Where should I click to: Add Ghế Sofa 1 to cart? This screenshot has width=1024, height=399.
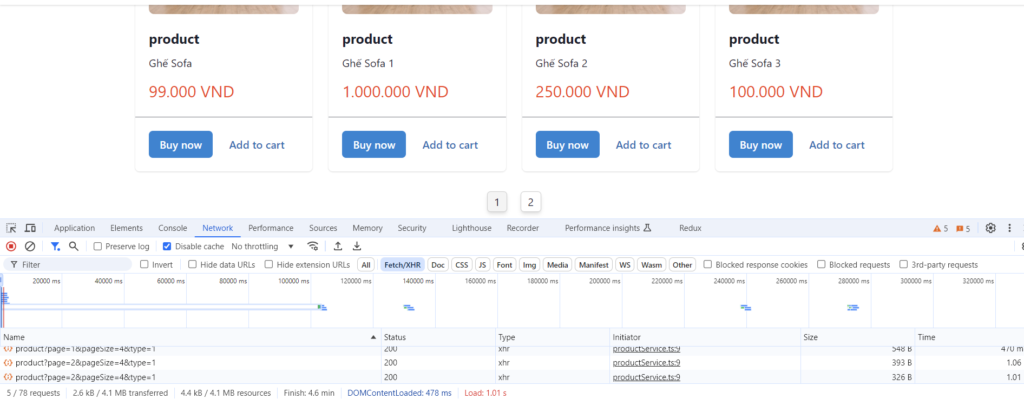pos(450,145)
